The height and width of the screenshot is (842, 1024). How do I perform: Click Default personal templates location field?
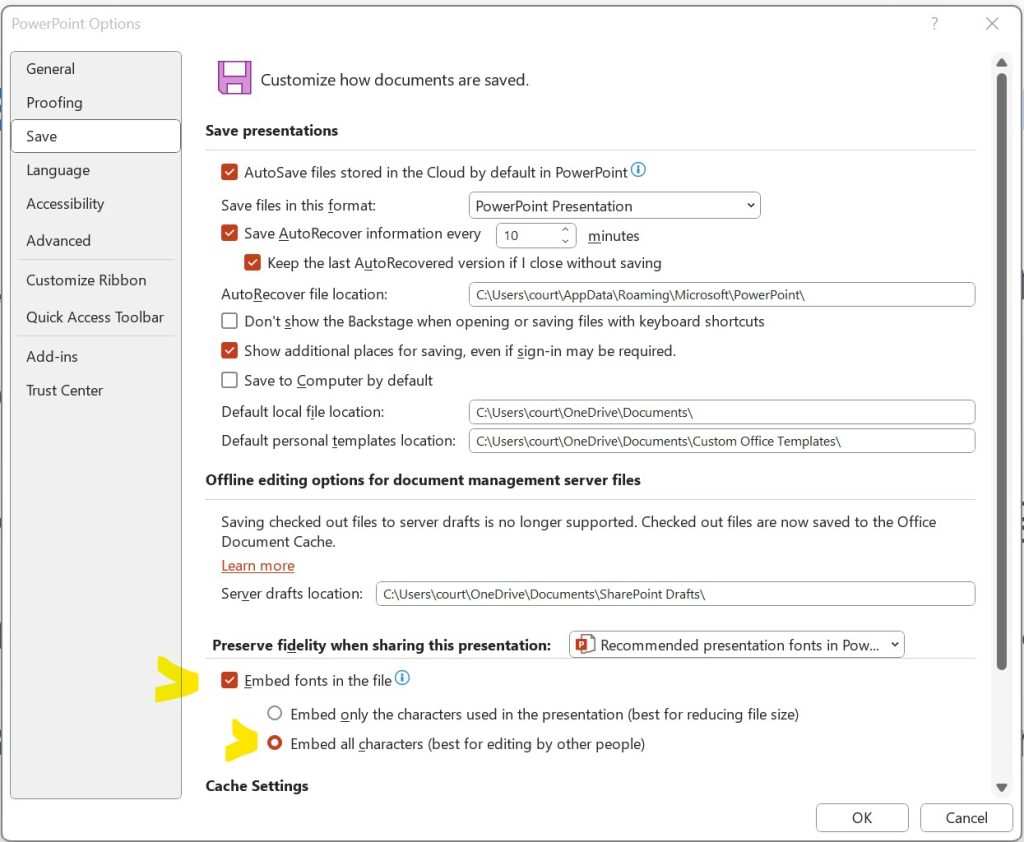(x=722, y=441)
